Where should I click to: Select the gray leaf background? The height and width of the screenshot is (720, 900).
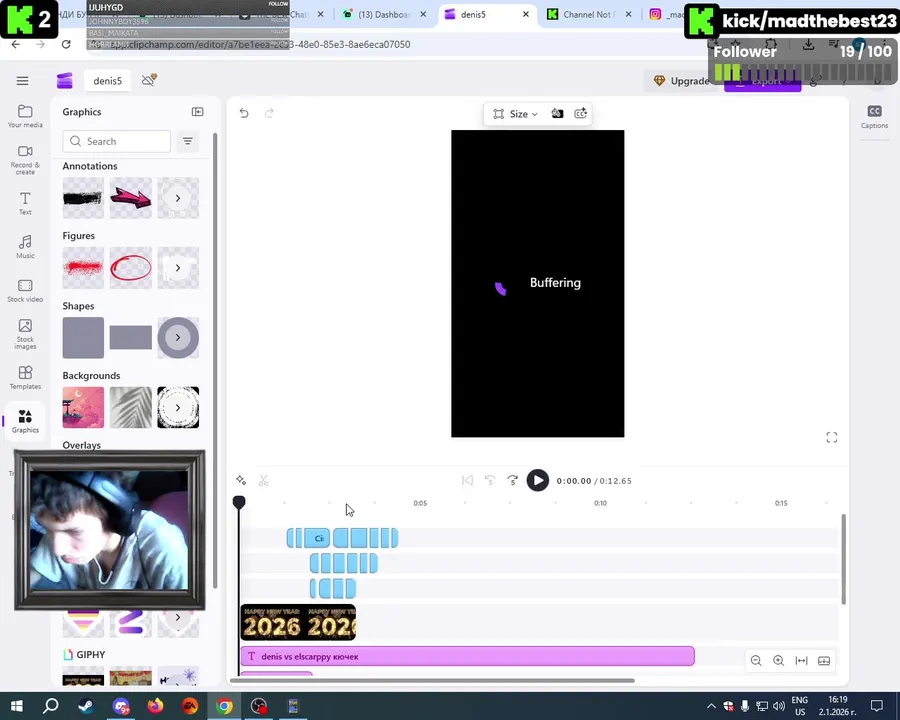pyautogui.click(x=131, y=408)
